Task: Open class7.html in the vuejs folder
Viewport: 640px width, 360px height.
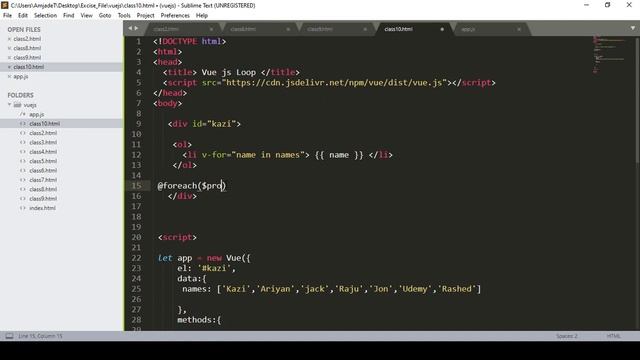Action: (43, 180)
